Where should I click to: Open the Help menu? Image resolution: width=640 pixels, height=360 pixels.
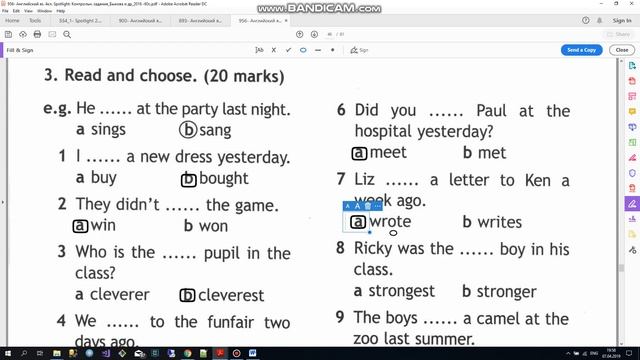(x=61, y=11)
